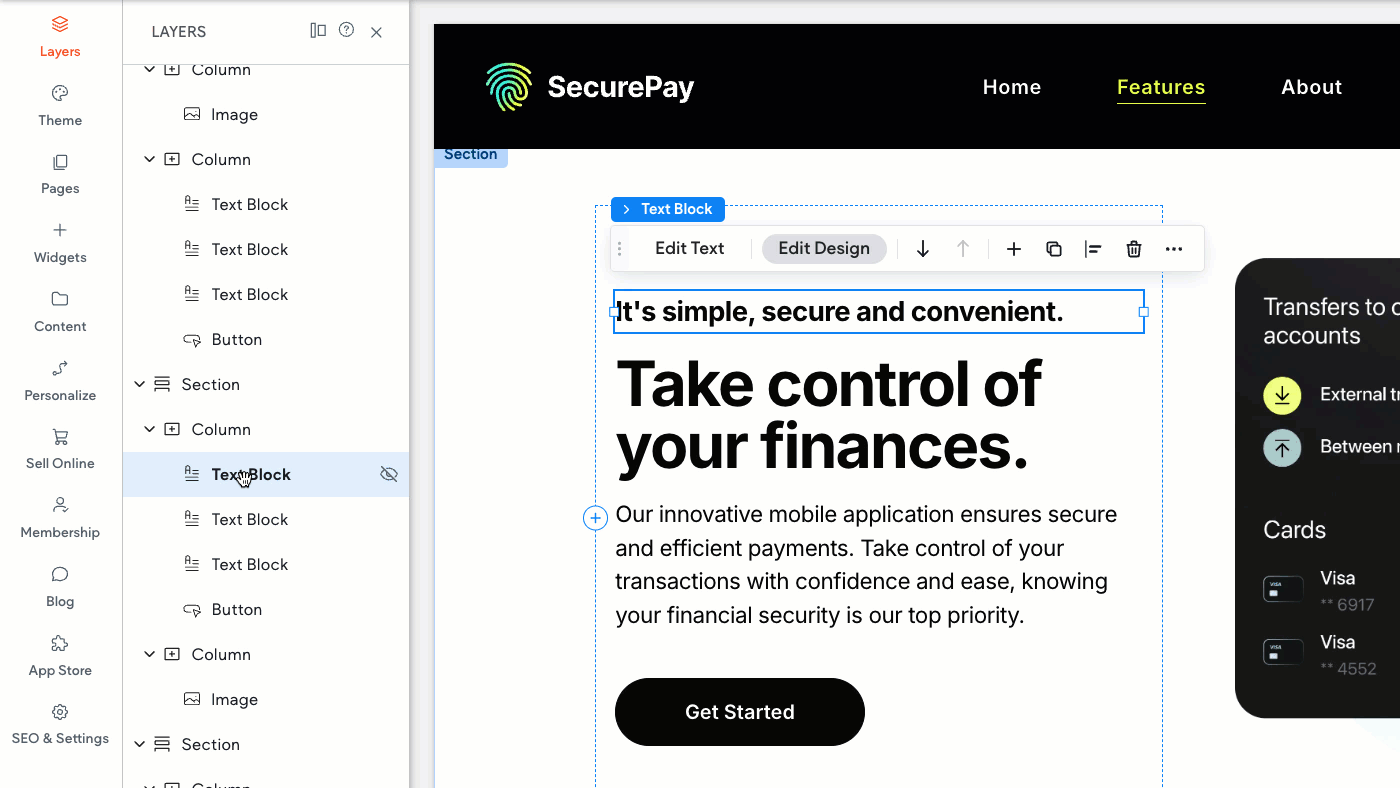Collapse the Column containing the highlighted Text Block
1400x788 pixels.
(150, 429)
